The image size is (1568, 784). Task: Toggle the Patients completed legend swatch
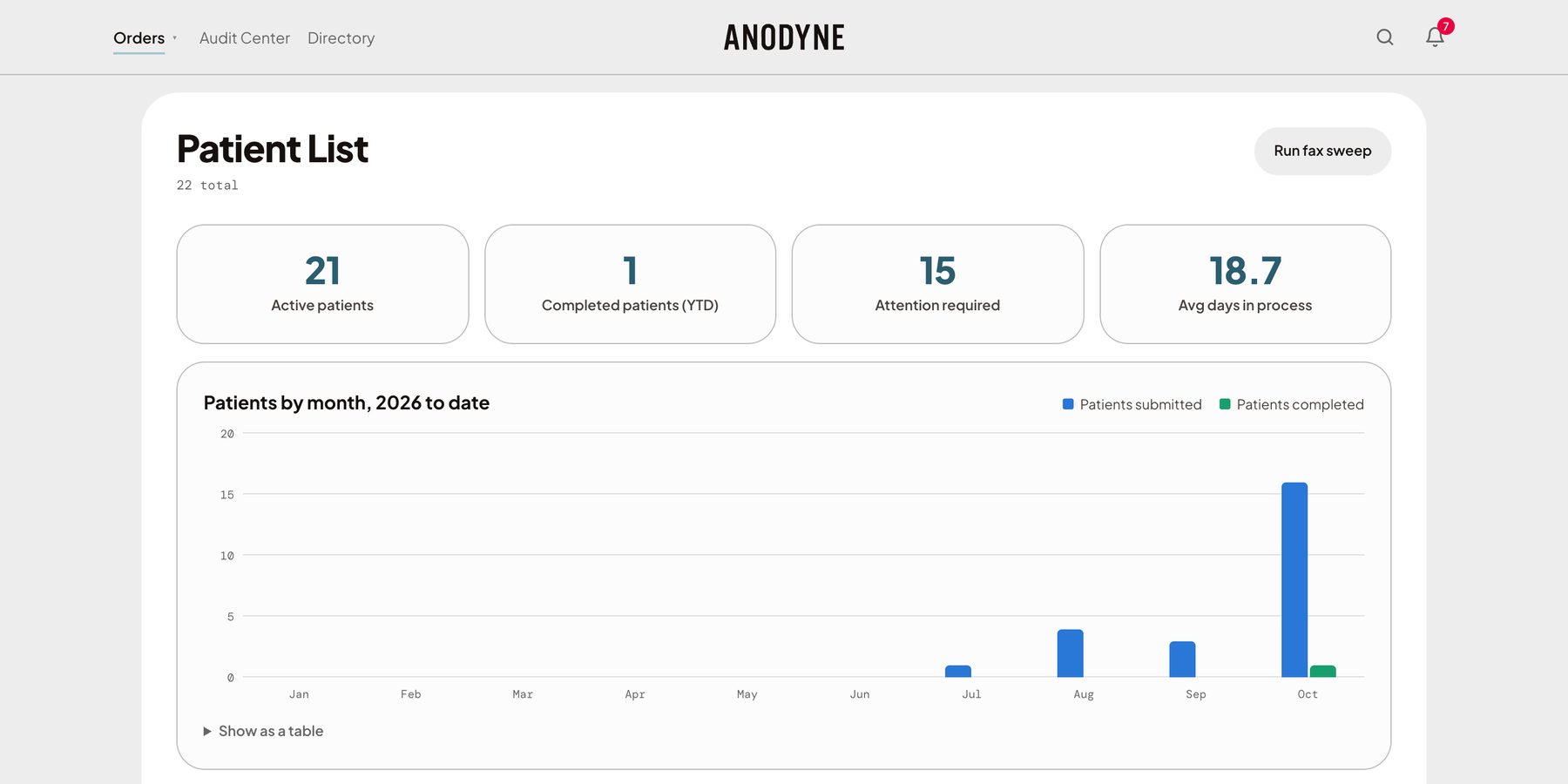click(1225, 404)
